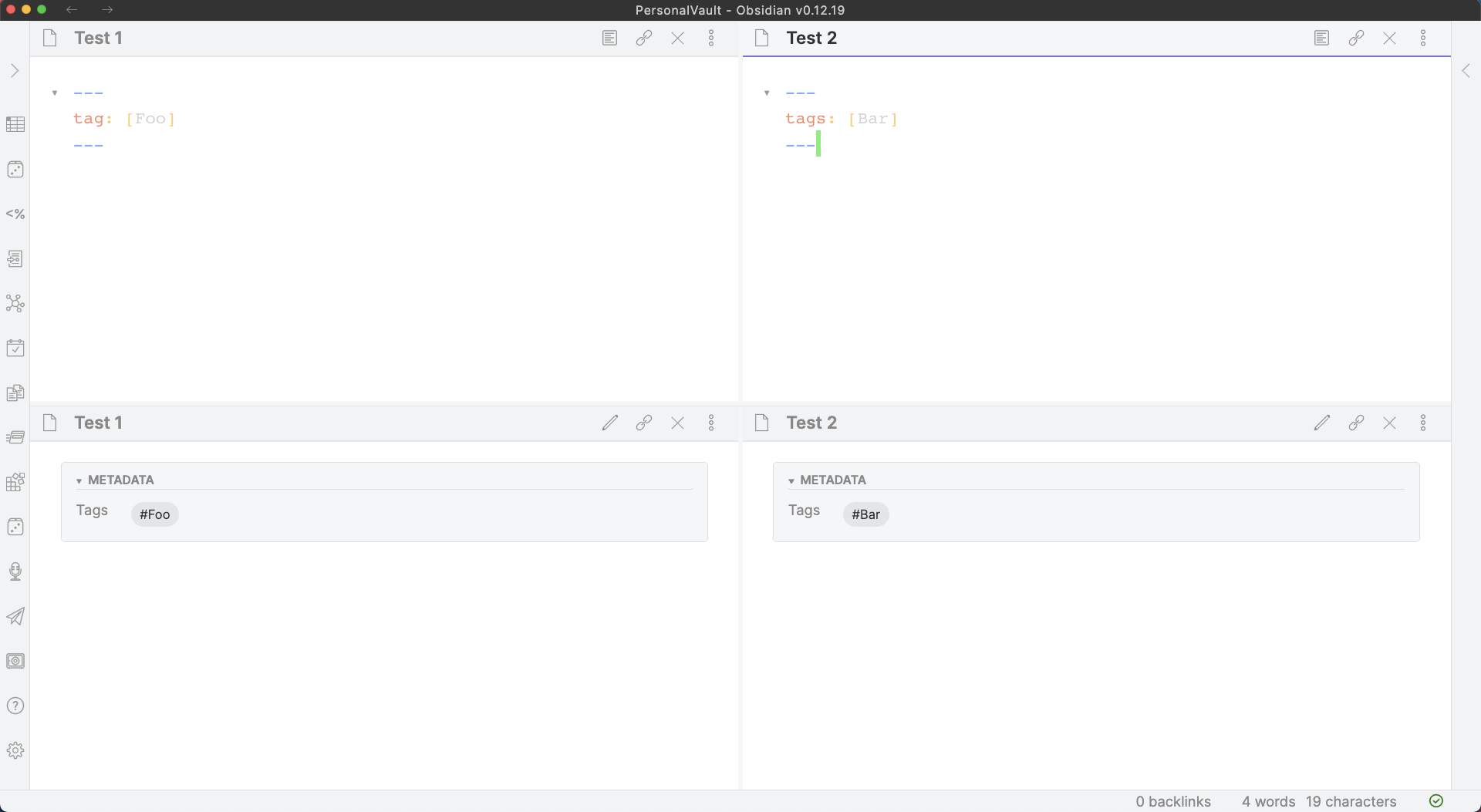
Task: Click the link icon in Test 2 preview pane
Action: pos(1355,423)
